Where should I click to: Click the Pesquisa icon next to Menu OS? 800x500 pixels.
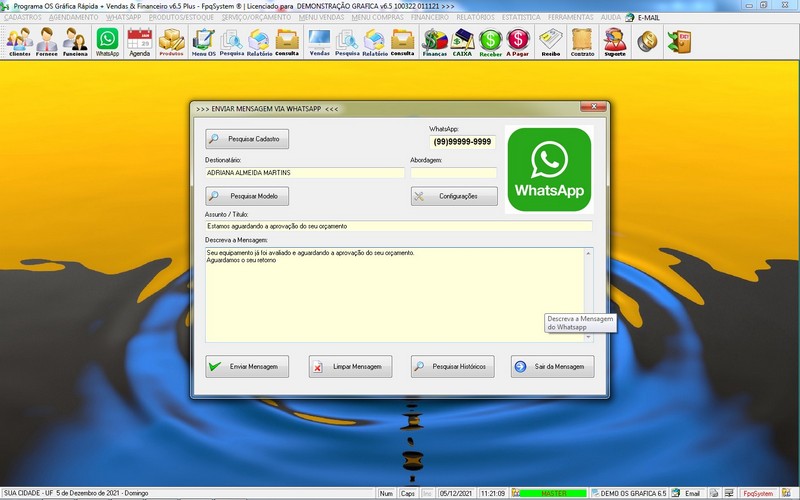(x=232, y=42)
